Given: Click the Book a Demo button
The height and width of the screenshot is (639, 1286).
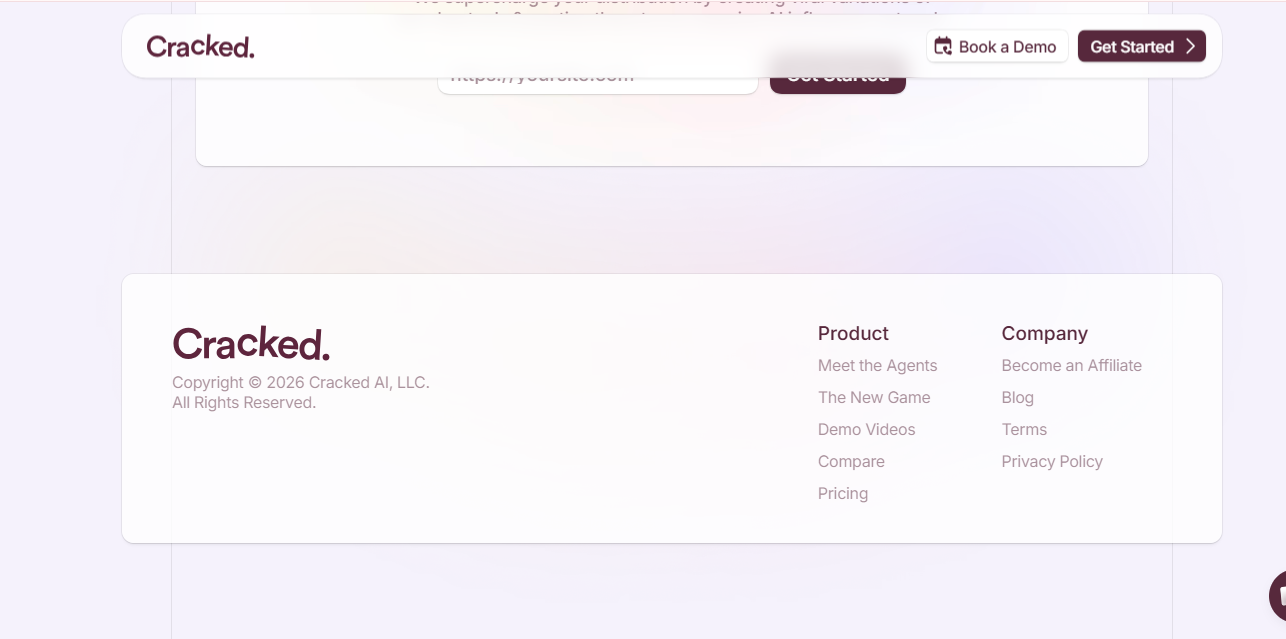Looking at the screenshot, I should (997, 46).
